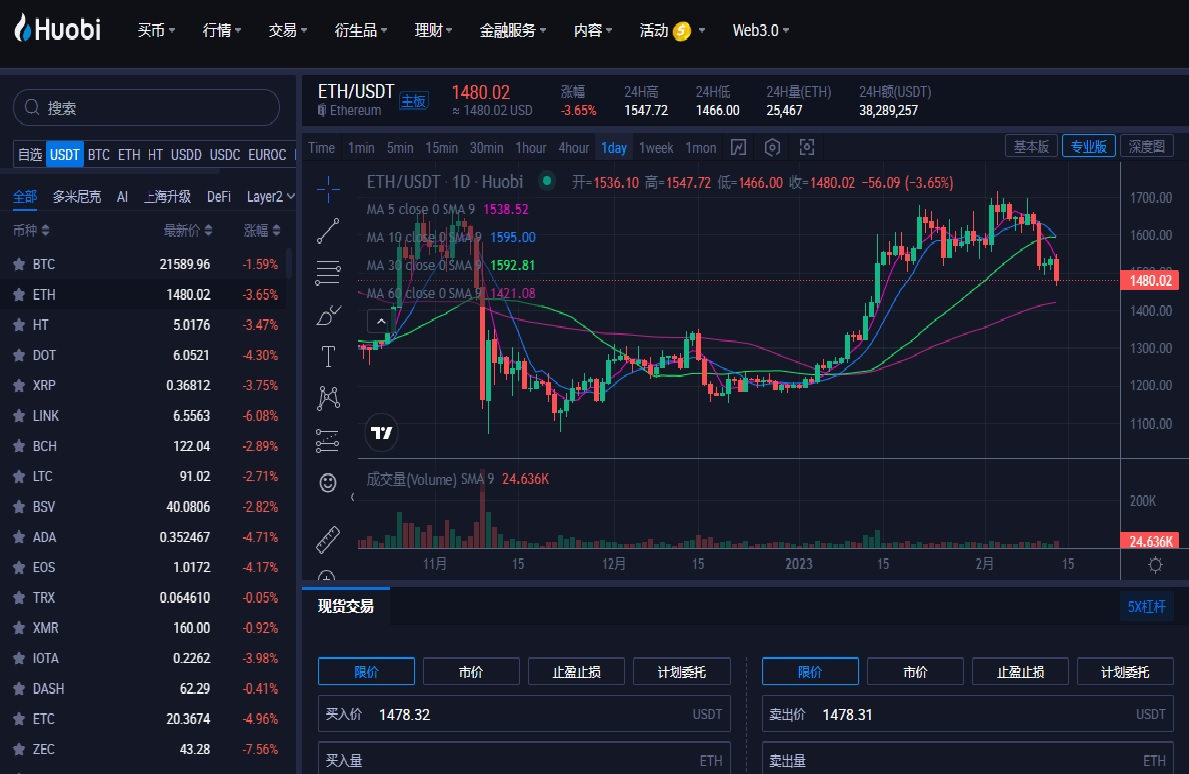Screen dimensions: 1189x774
Task: Open the prediction and measurement tool
Action: point(328,440)
